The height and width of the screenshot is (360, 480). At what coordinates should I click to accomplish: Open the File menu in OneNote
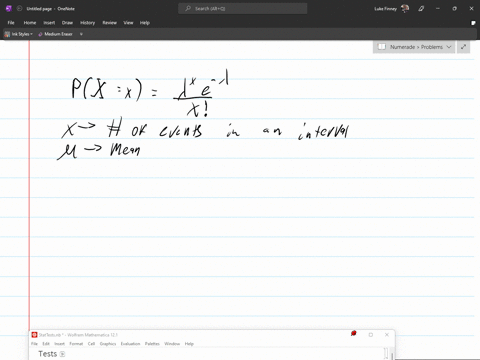[11, 23]
